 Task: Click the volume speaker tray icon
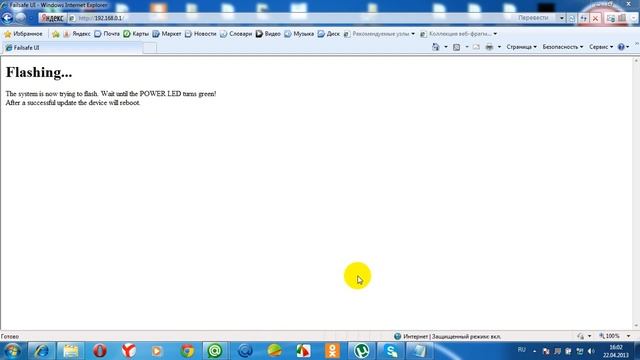pos(591,351)
